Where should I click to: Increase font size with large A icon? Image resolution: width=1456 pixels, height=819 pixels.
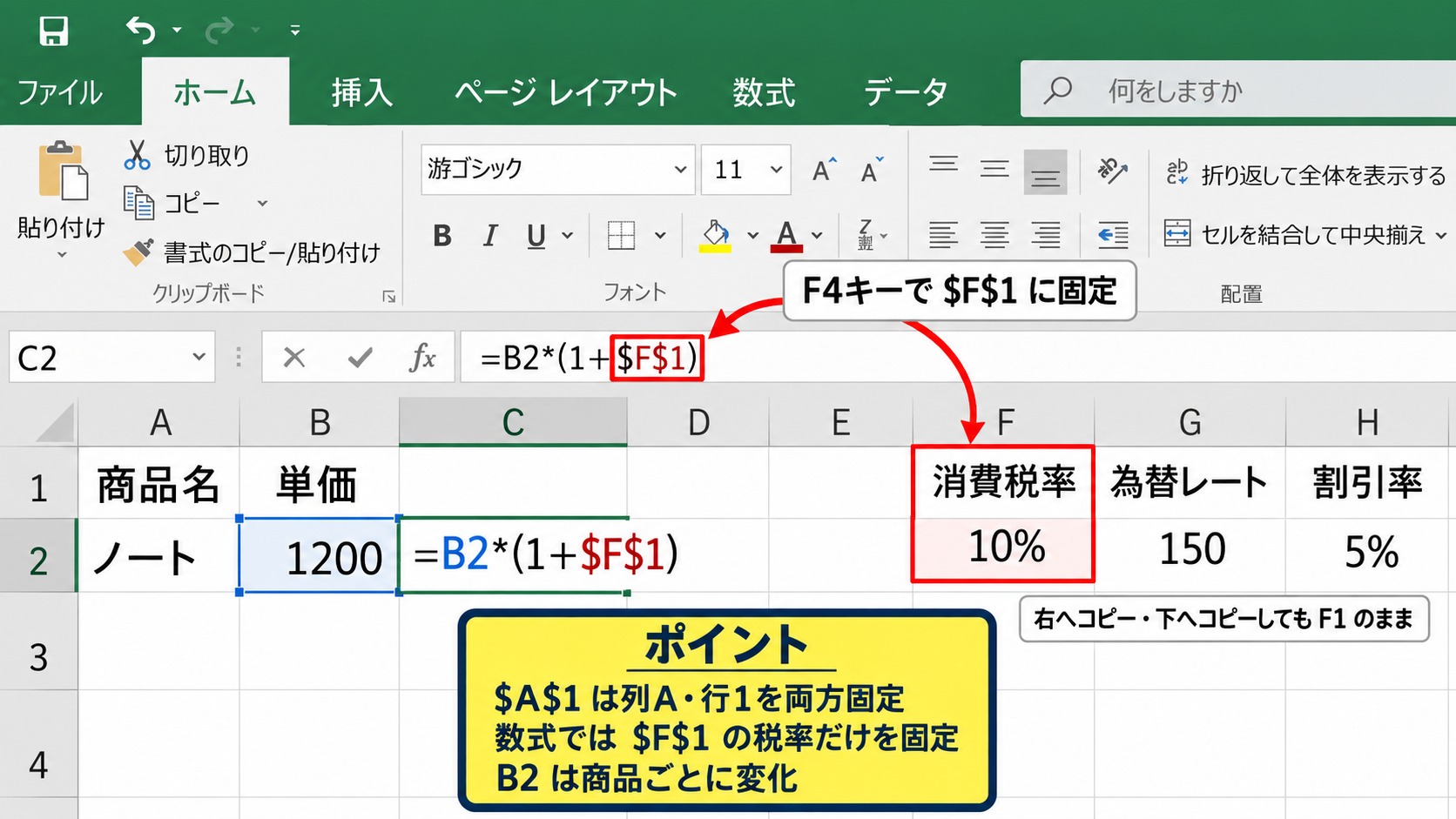[824, 170]
